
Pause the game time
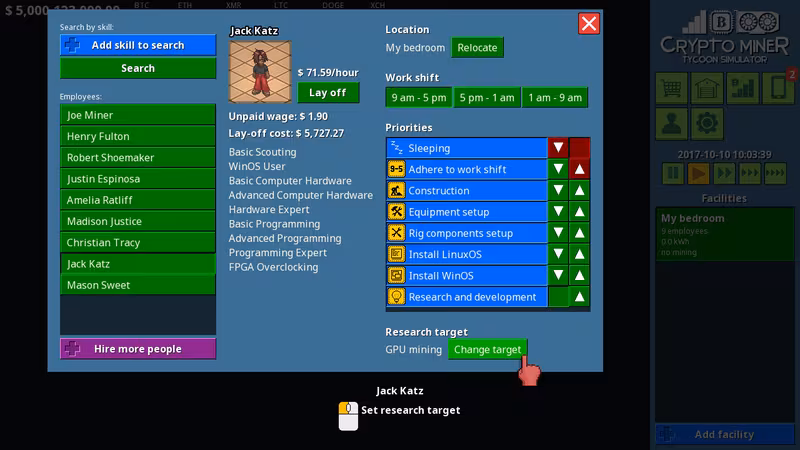tap(673, 173)
